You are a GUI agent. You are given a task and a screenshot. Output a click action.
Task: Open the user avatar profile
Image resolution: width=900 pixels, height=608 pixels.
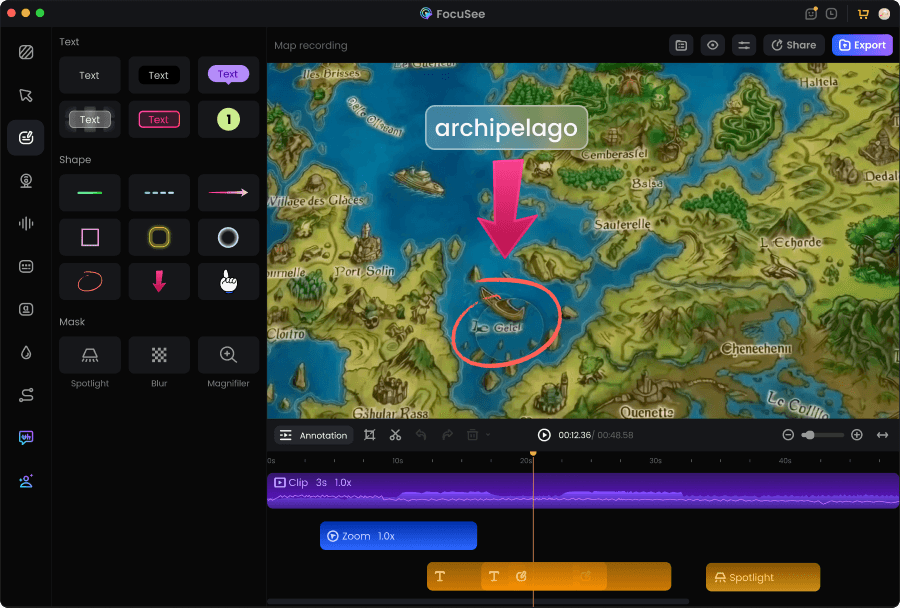[884, 14]
